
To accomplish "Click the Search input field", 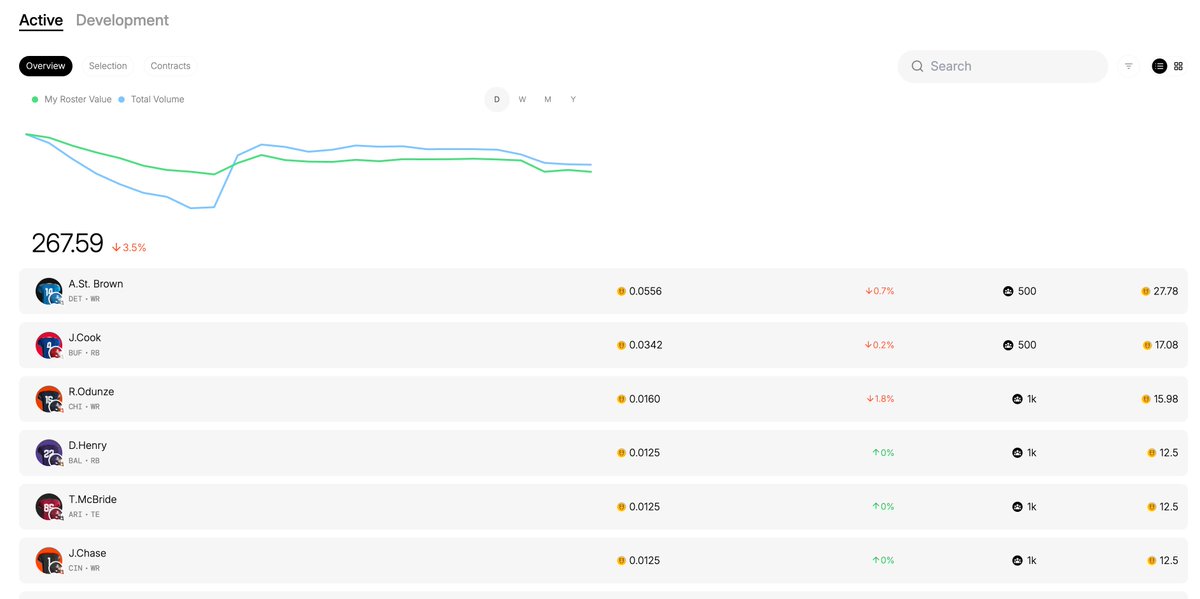I will pos(1003,66).
